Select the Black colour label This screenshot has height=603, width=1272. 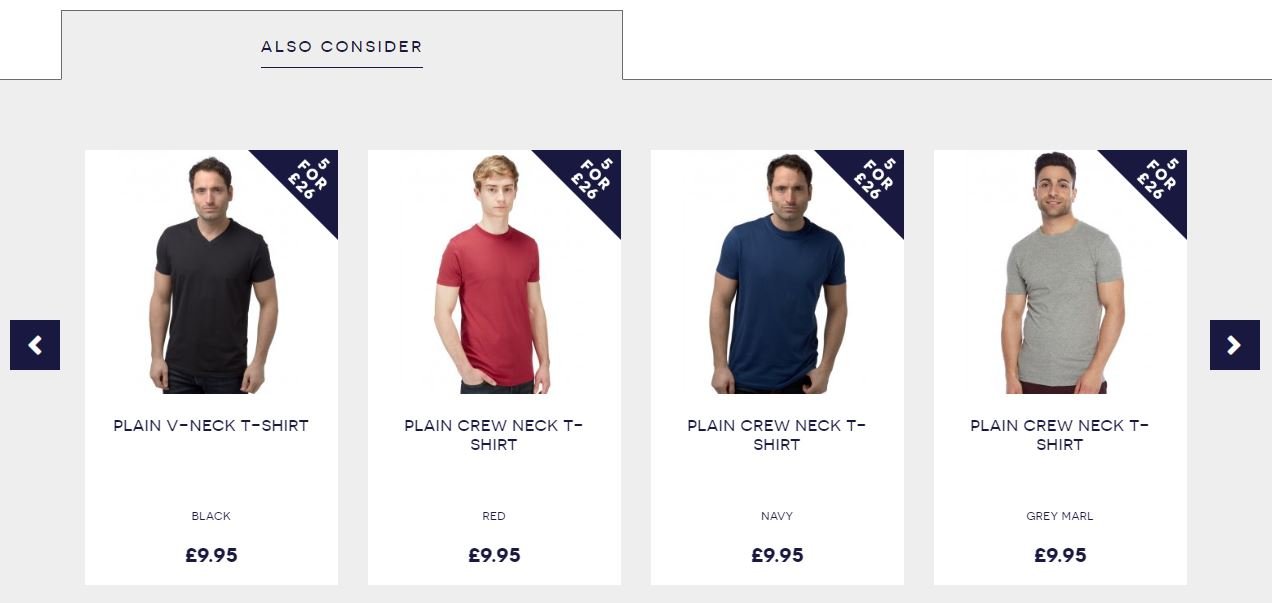coord(211,516)
